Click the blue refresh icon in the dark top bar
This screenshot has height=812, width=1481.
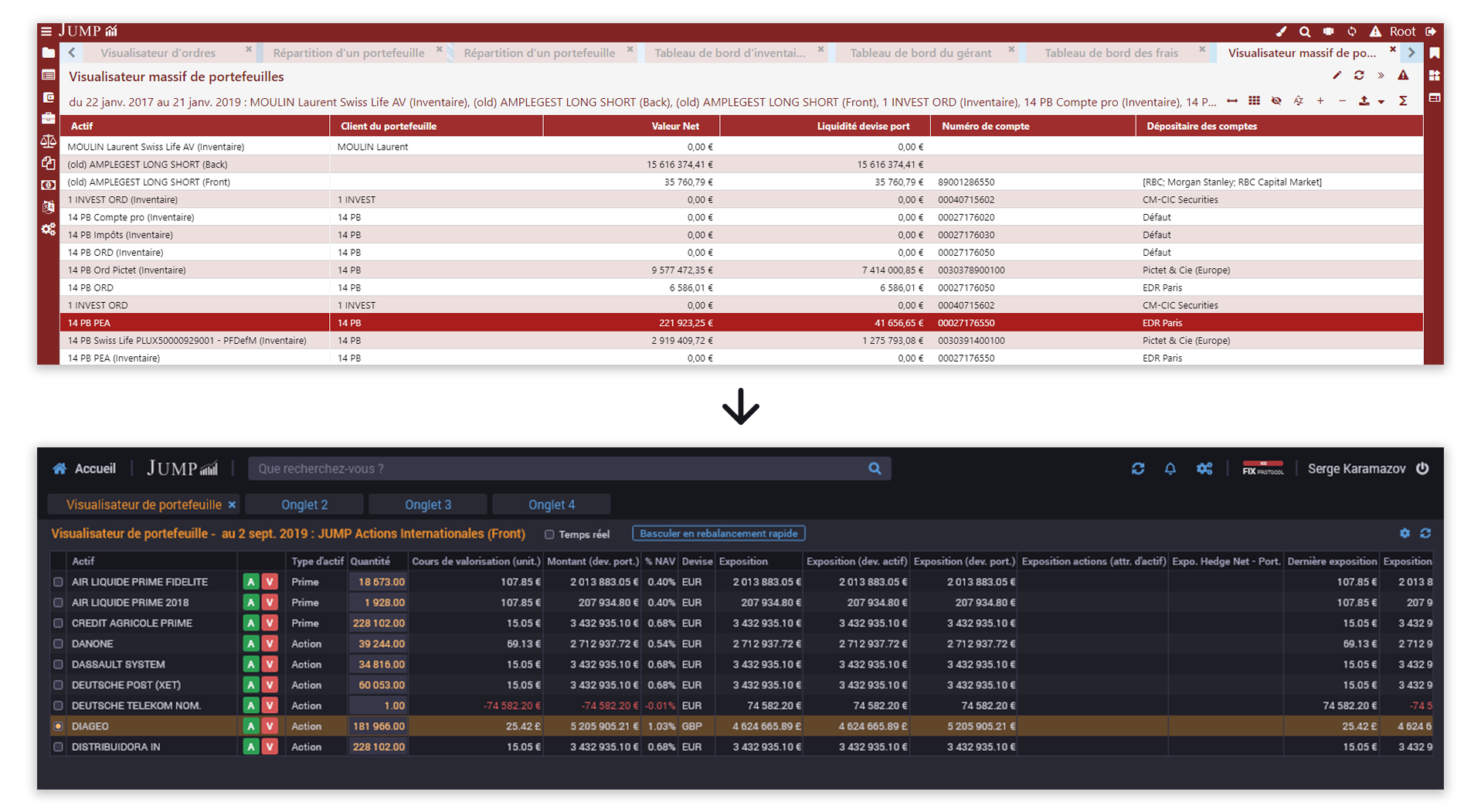coord(1138,468)
